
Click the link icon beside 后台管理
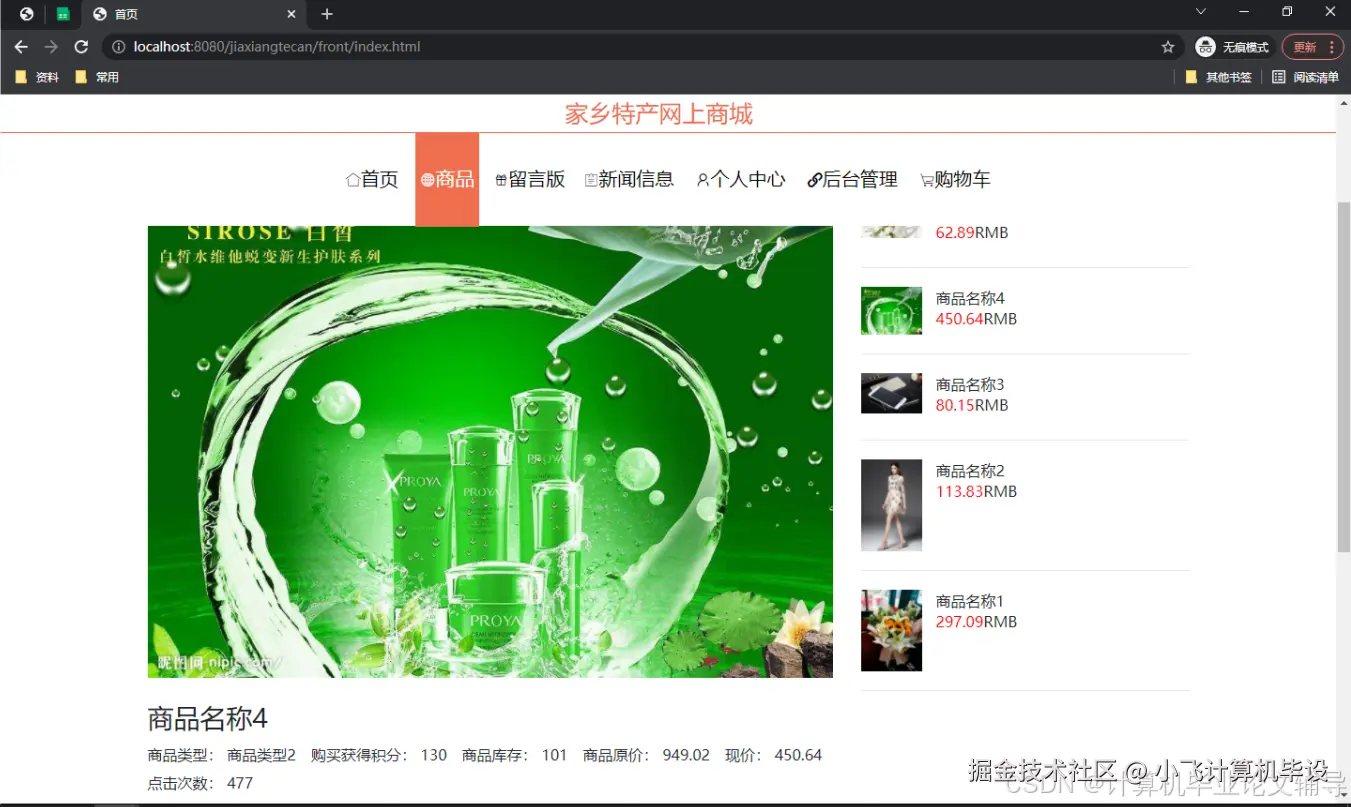click(814, 179)
